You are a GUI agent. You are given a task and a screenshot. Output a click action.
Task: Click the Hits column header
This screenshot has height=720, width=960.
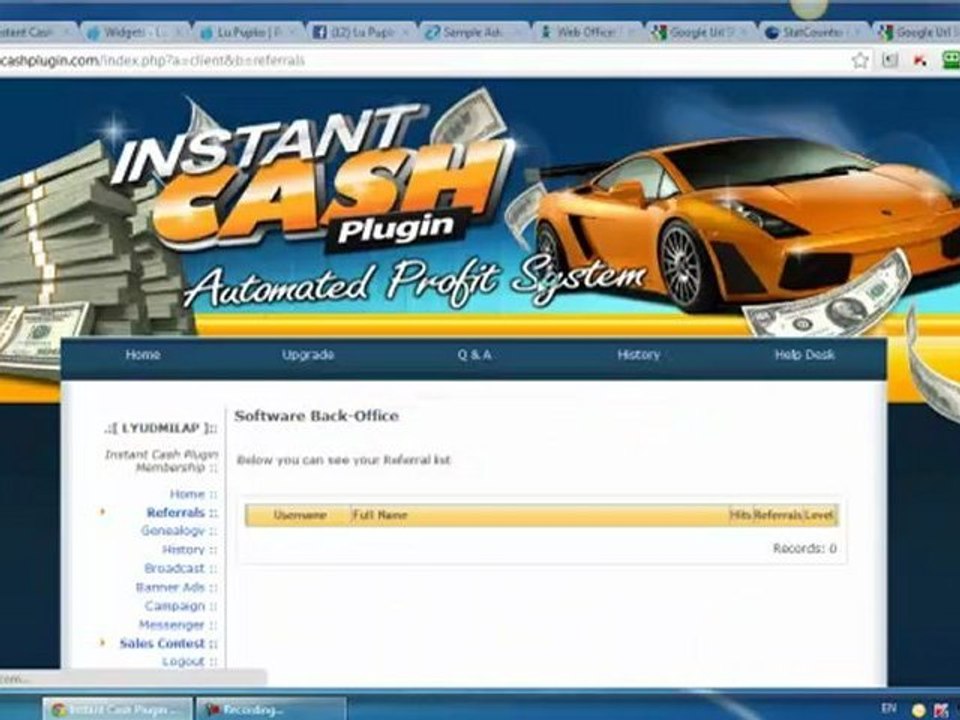coord(741,515)
